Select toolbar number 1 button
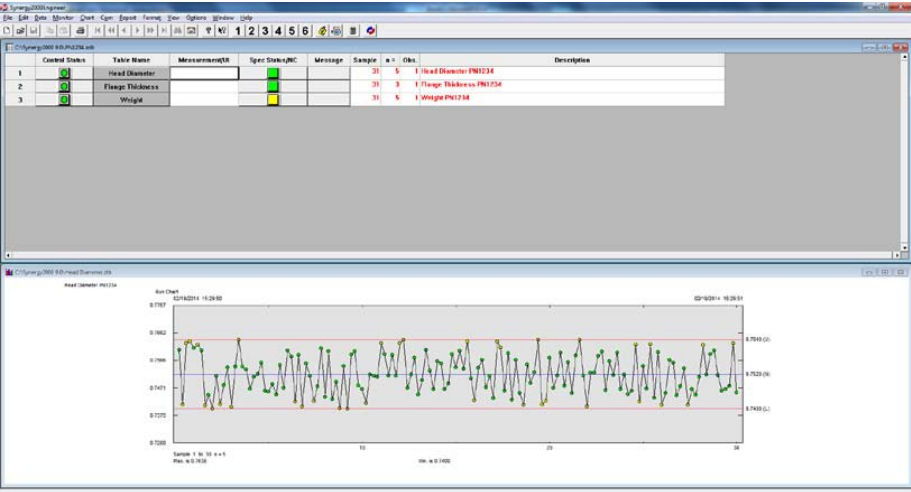Image resolution: width=911 pixels, height=492 pixels. pyautogui.click(x=238, y=31)
